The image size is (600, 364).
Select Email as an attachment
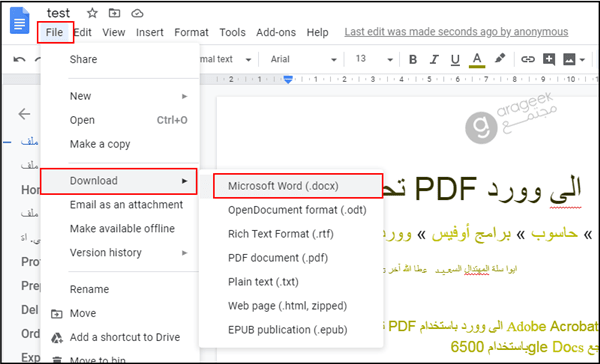119,205
